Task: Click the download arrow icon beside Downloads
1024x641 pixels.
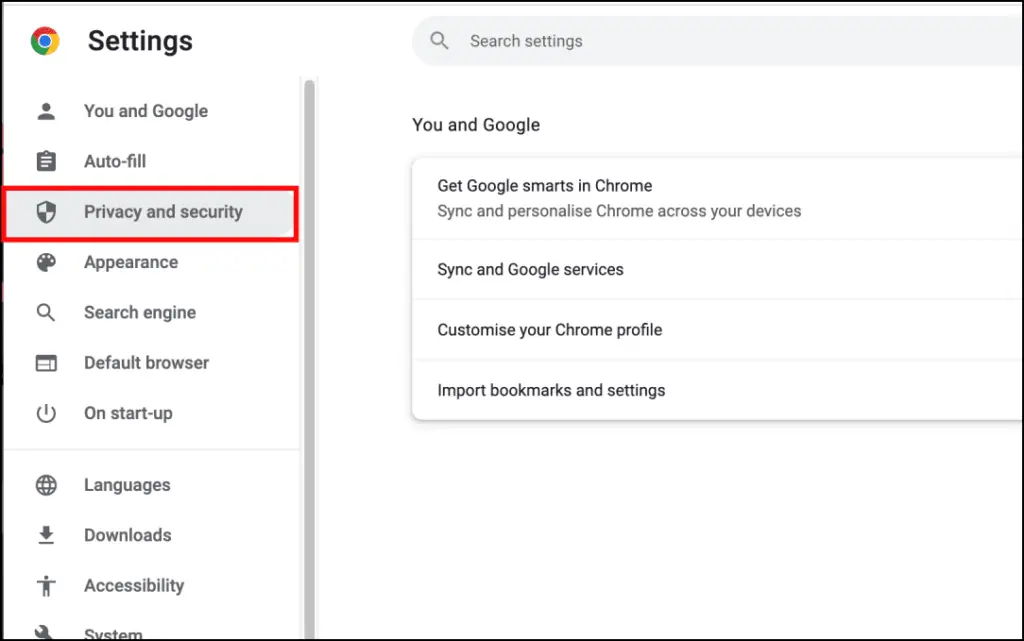Action: (46, 535)
